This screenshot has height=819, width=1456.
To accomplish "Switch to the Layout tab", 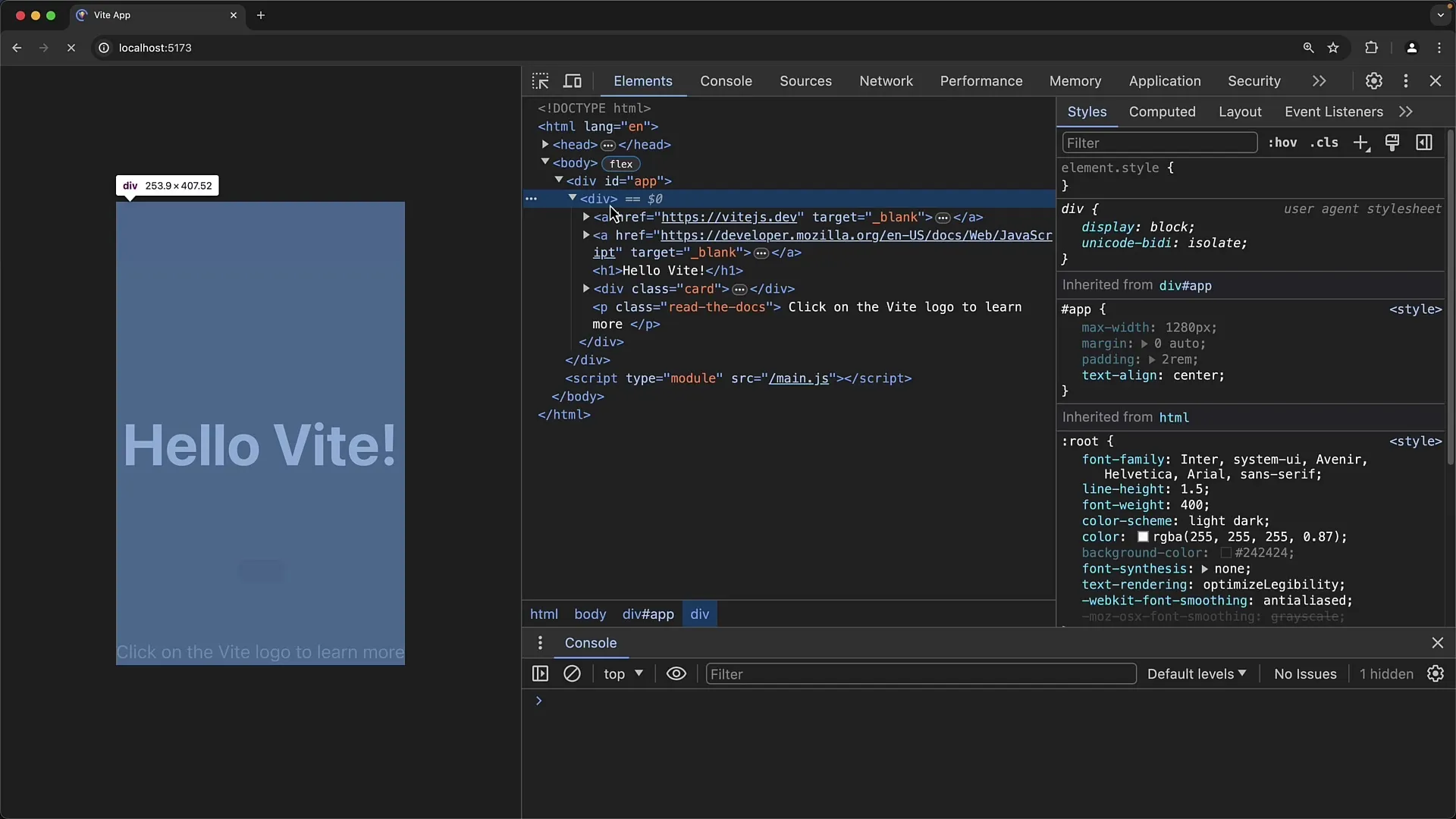I will (1240, 111).
